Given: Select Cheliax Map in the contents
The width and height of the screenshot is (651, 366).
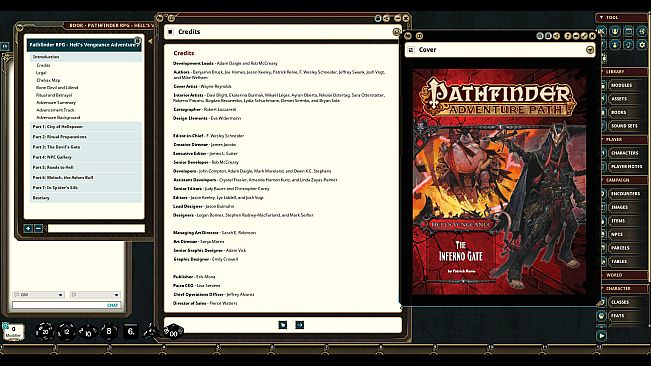Looking at the screenshot, I should pyautogui.click(x=48, y=80).
